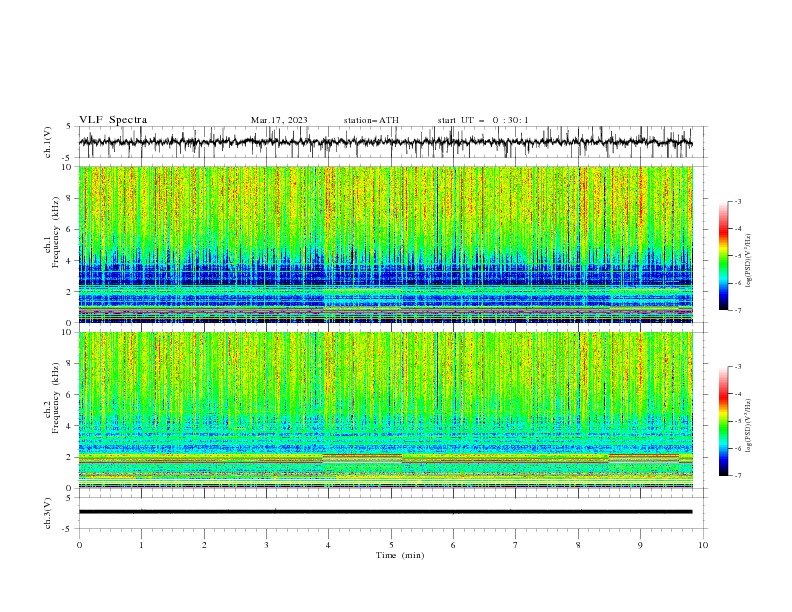Click the "station=ATH" header label

(371, 120)
